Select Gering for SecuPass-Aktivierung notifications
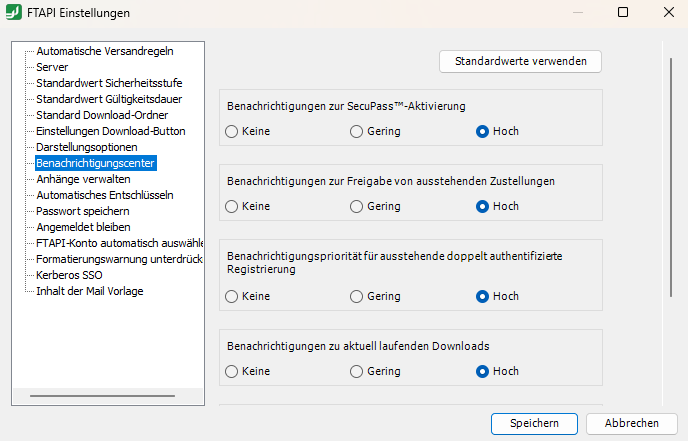The width and height of the screenshot is (688, 441). click(x=357, y=131)
